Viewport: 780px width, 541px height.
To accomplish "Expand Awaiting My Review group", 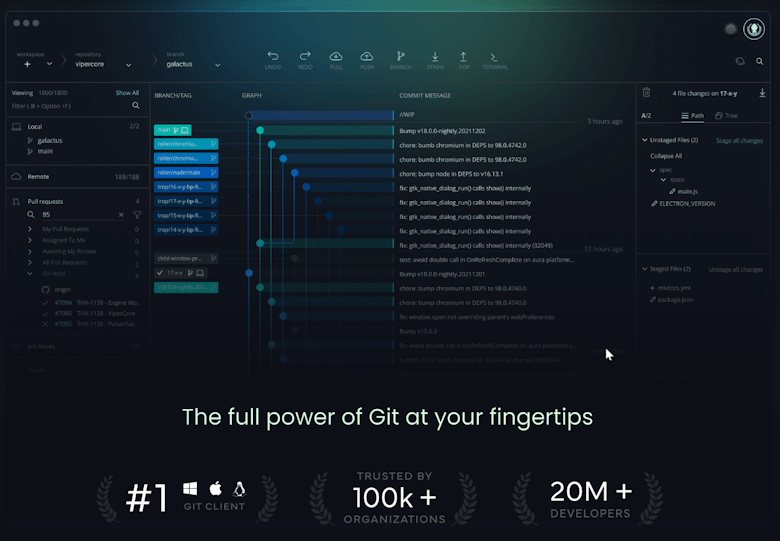I will point(30,252).
